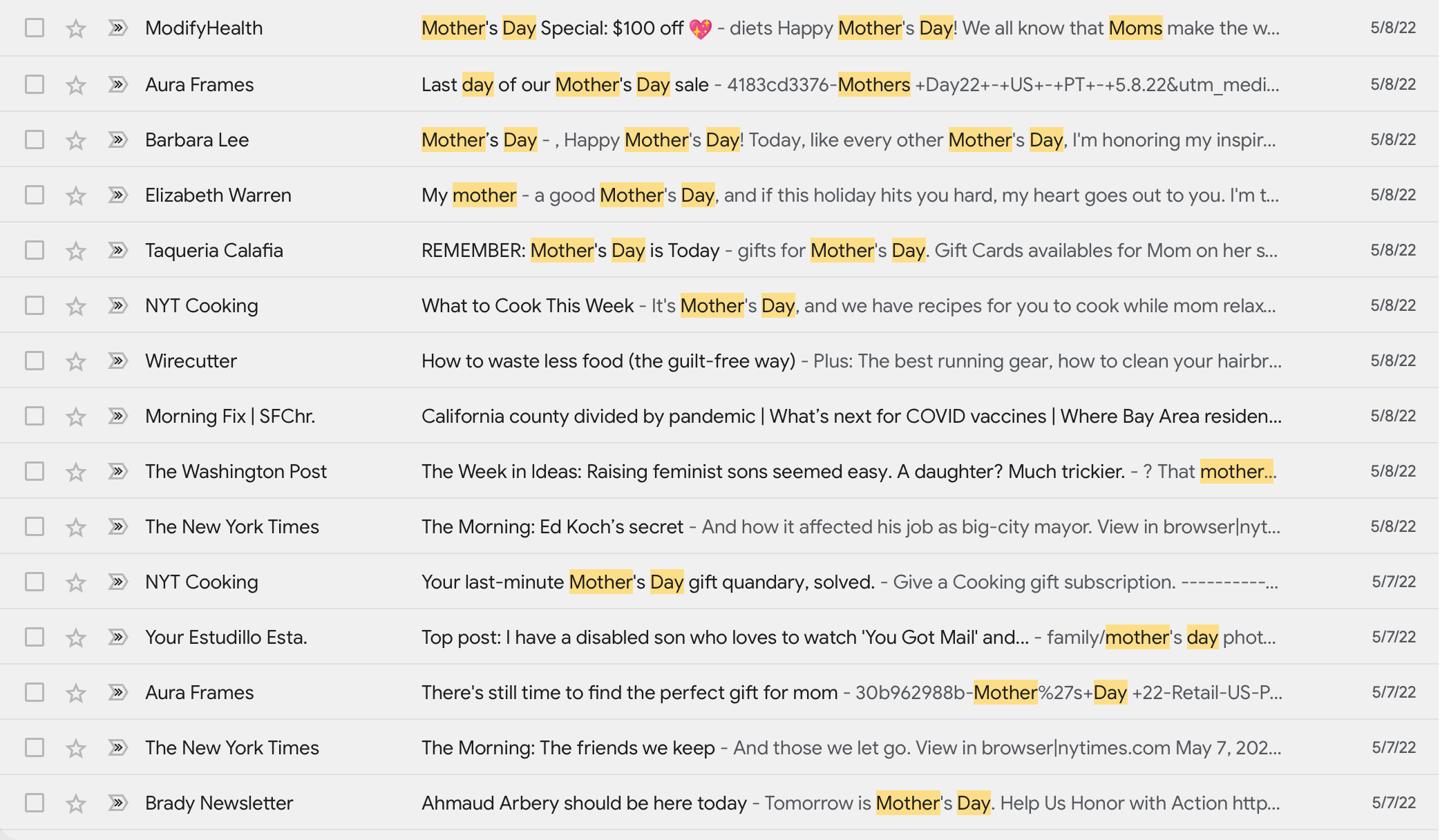Click importance marker on There's still time email

pyautogui.click(x=118, y=692)
